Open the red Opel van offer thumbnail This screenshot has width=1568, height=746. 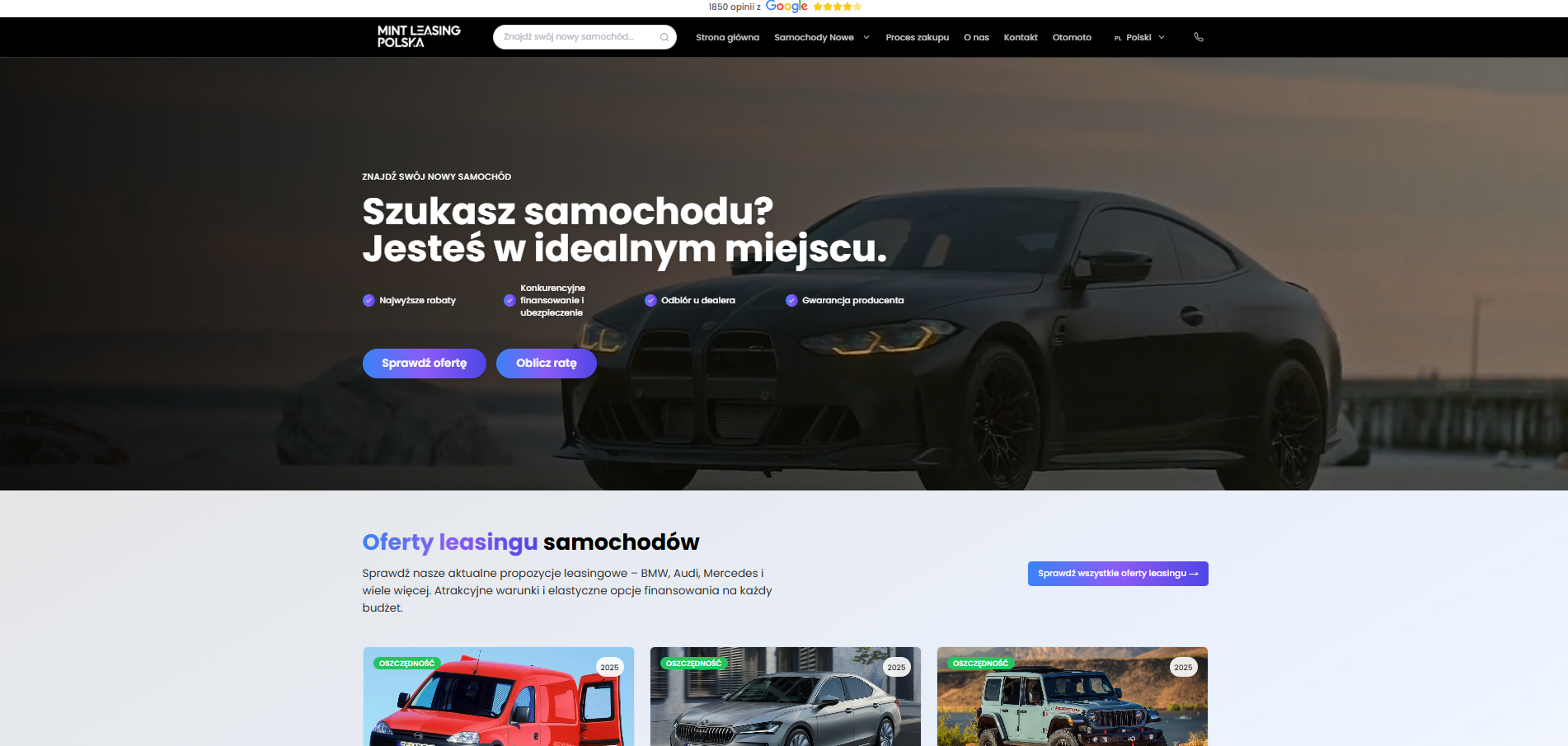tap(499, 697)
